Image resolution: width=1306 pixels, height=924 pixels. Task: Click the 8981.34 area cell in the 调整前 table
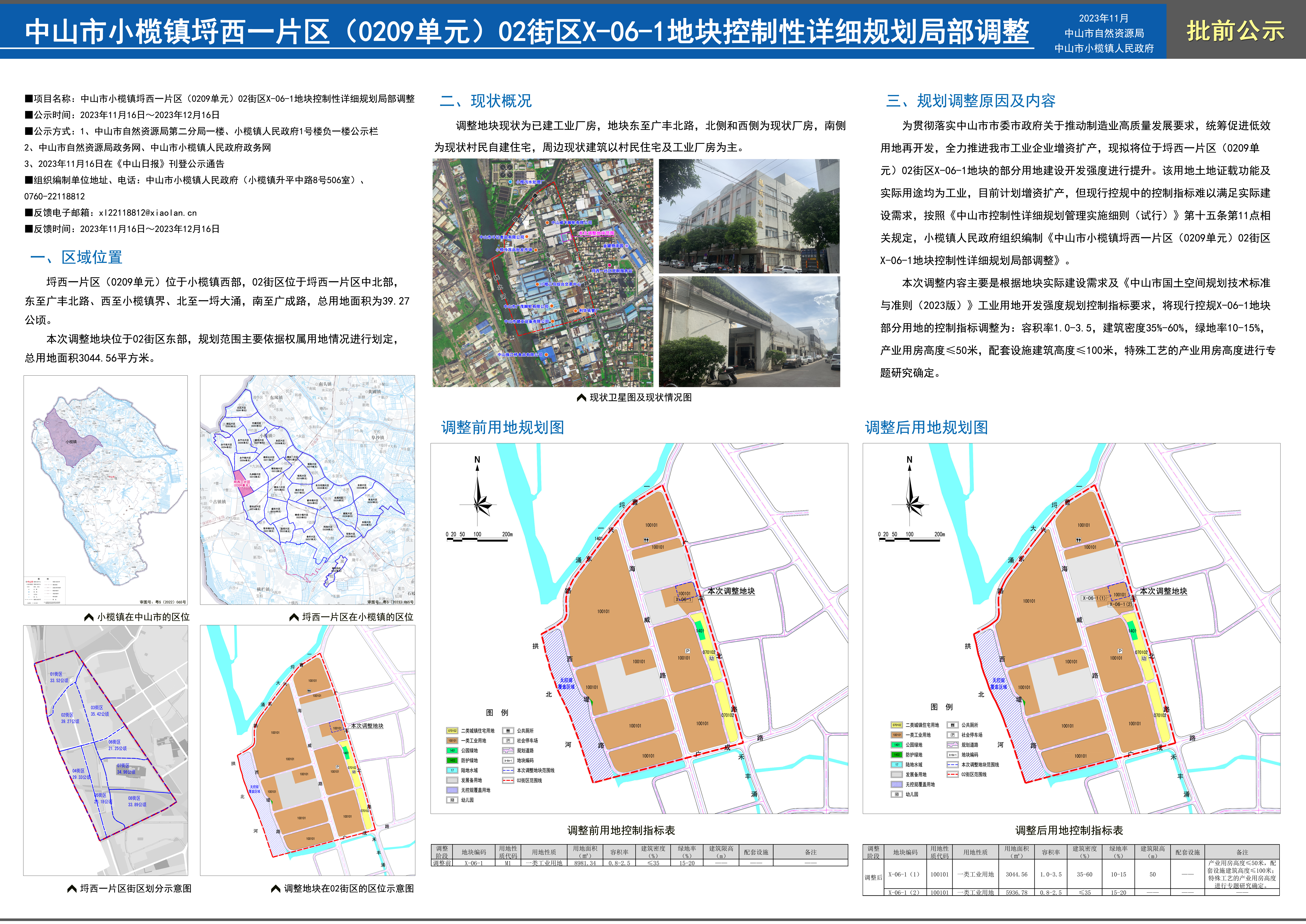coord(585,863)
